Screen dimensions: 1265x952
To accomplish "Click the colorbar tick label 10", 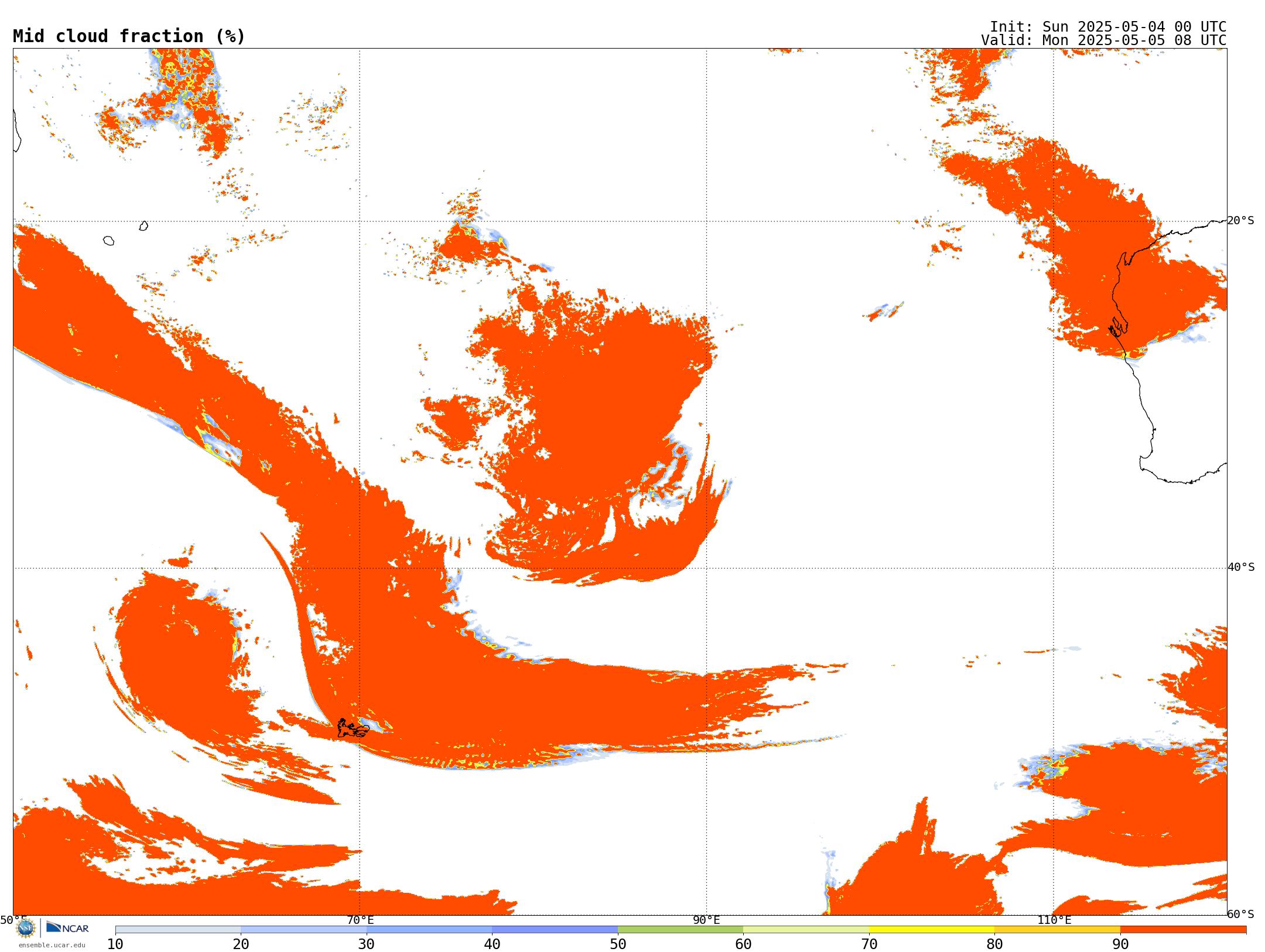I will 115,944.
